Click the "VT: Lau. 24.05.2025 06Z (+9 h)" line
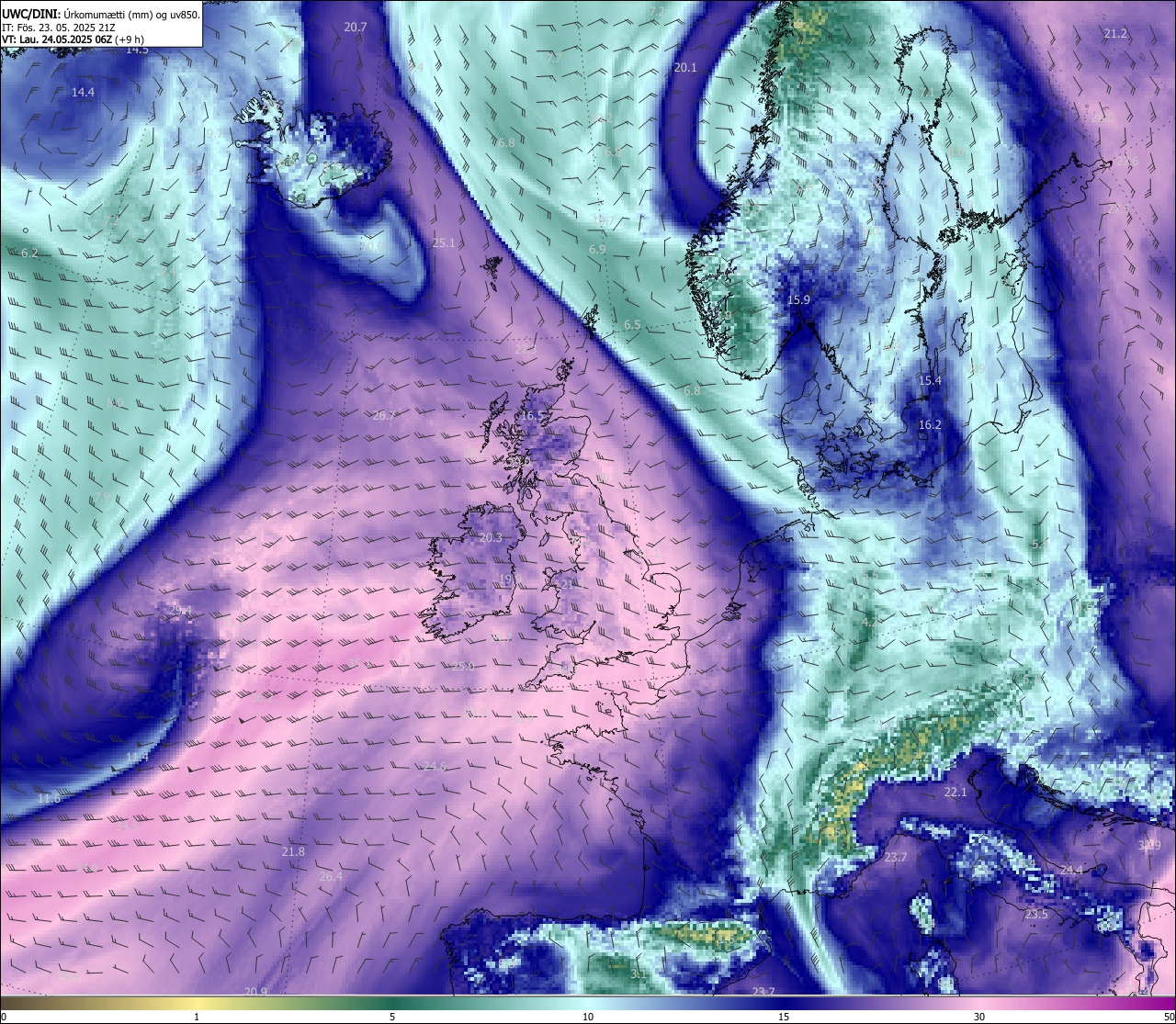Viewport: 1176px width, 1024px height. [73, 39]
